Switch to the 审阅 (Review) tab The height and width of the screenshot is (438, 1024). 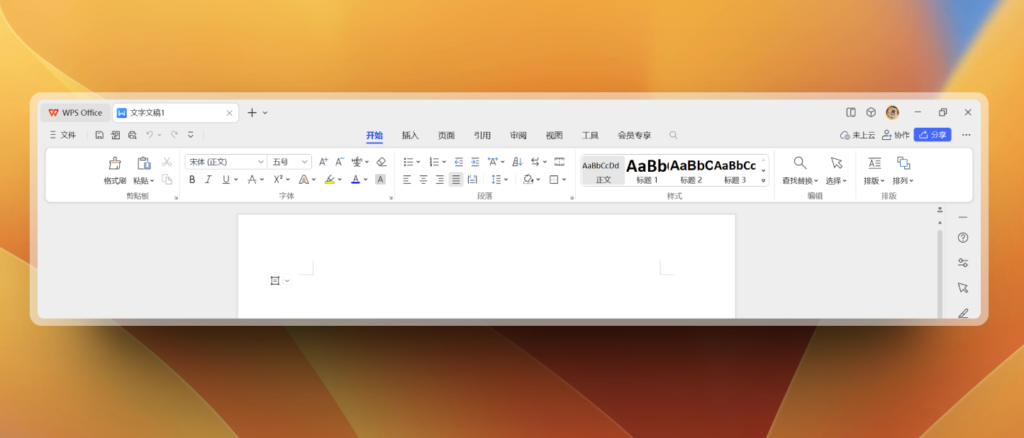pos(518,135)
